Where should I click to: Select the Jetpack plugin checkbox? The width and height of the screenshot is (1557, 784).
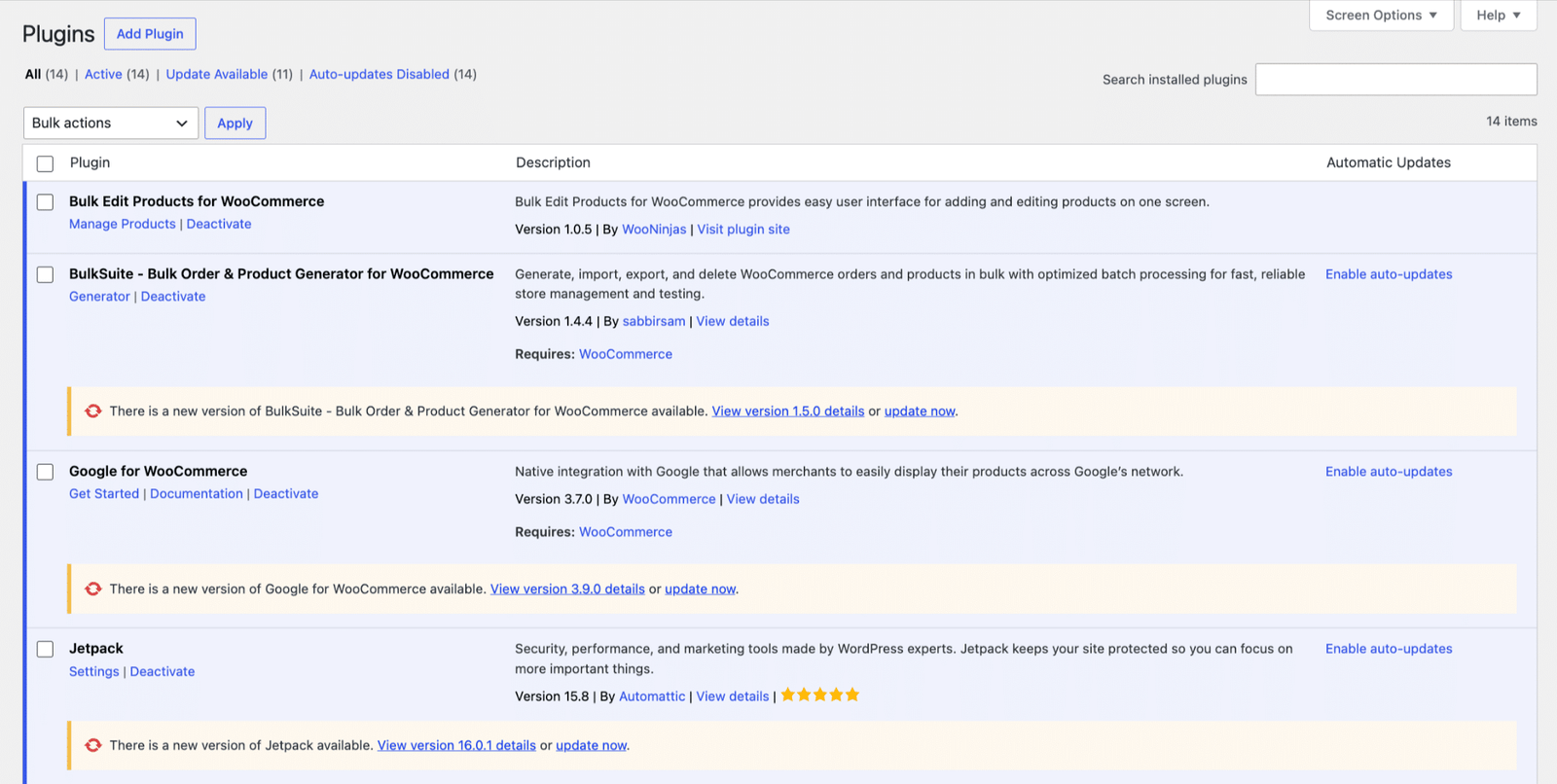coord(45,649)
